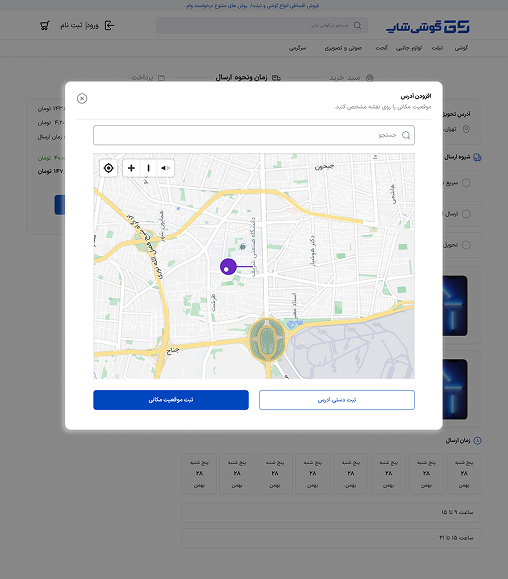Click the جیحون label on the map
This screenshot has width=508, height=579.
324,167
